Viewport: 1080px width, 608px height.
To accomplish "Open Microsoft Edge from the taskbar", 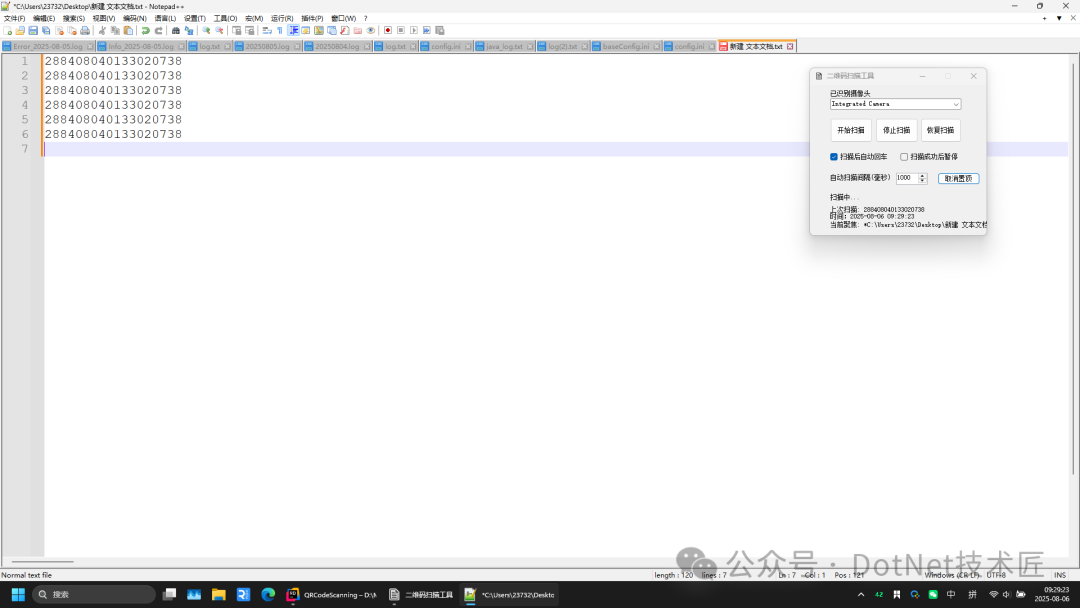I will [268, 595].
